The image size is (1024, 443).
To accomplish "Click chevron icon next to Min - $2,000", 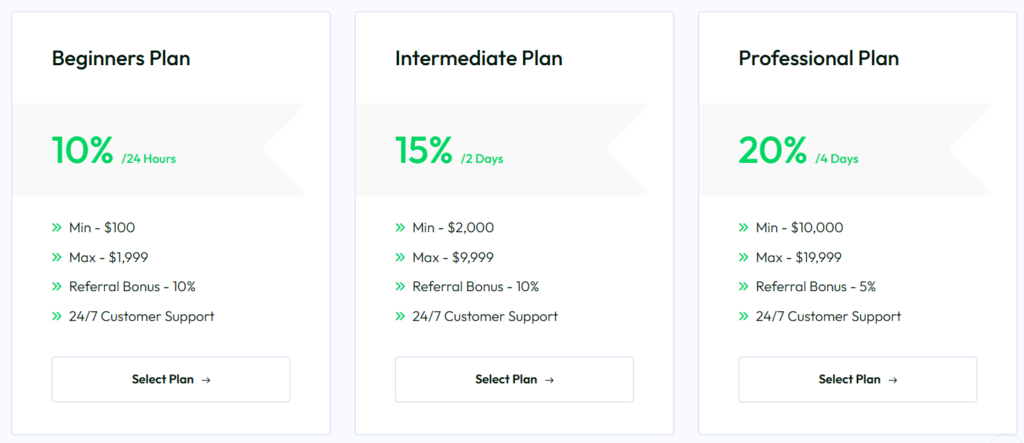I will (x=400, y=228).
